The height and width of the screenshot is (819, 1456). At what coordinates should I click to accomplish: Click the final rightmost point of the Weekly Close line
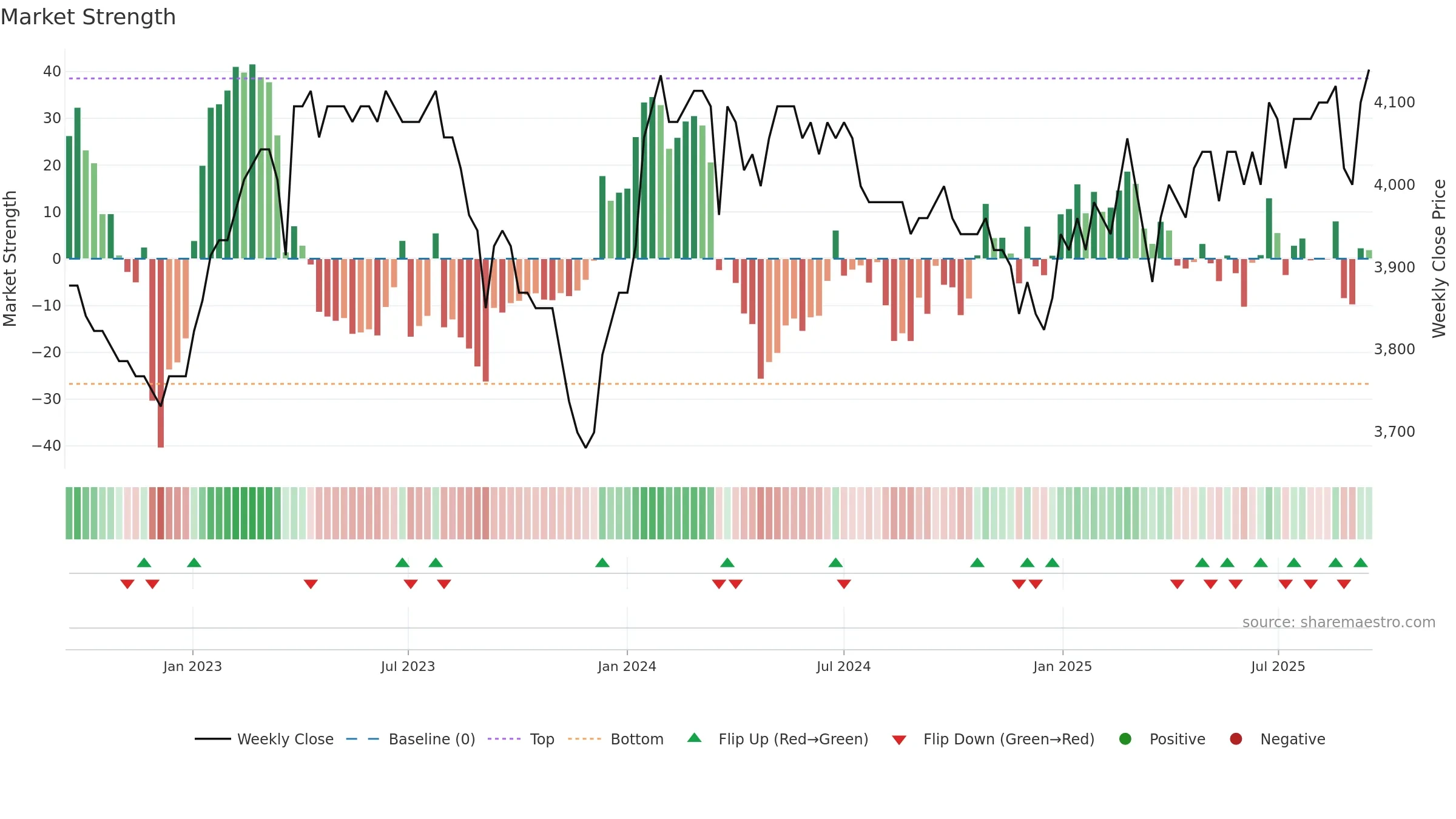point(1368,70)
